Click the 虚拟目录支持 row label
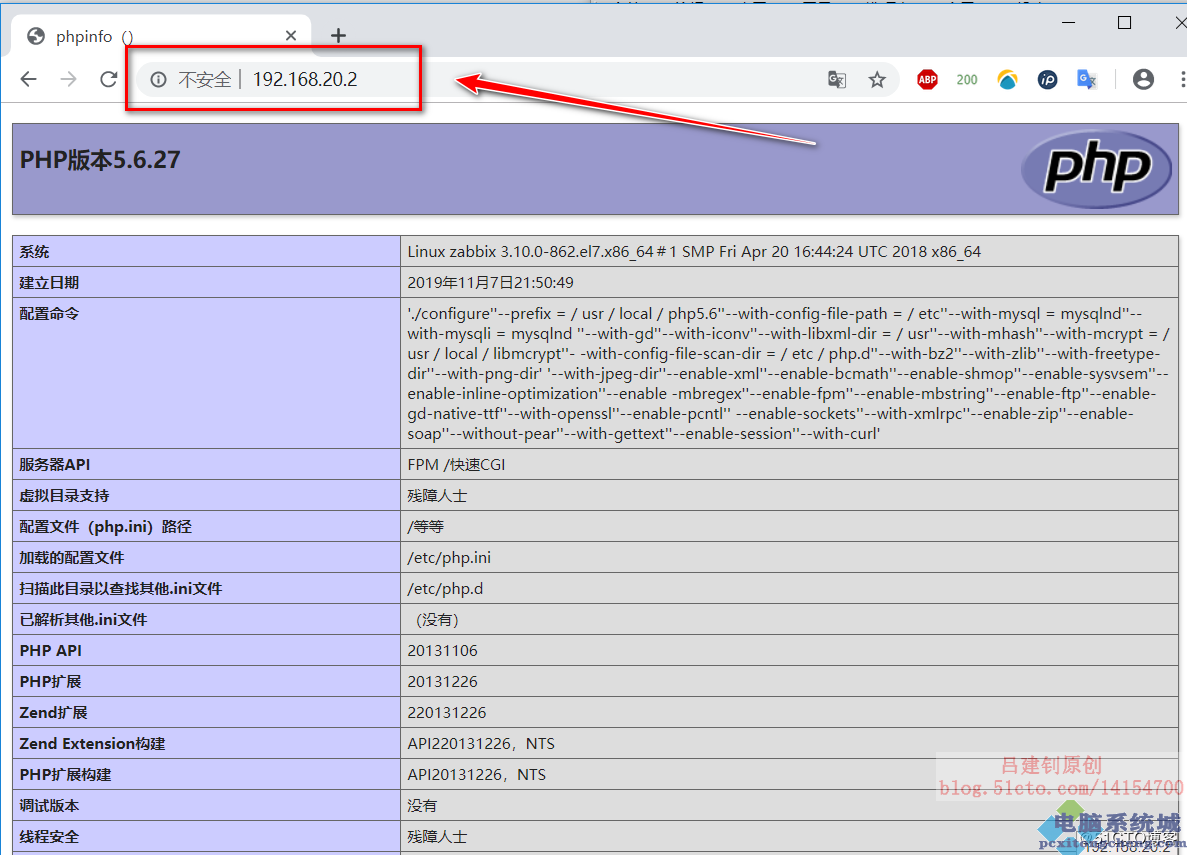The height and width of the screenshot is (855, 1187). (x=64, y=495)
